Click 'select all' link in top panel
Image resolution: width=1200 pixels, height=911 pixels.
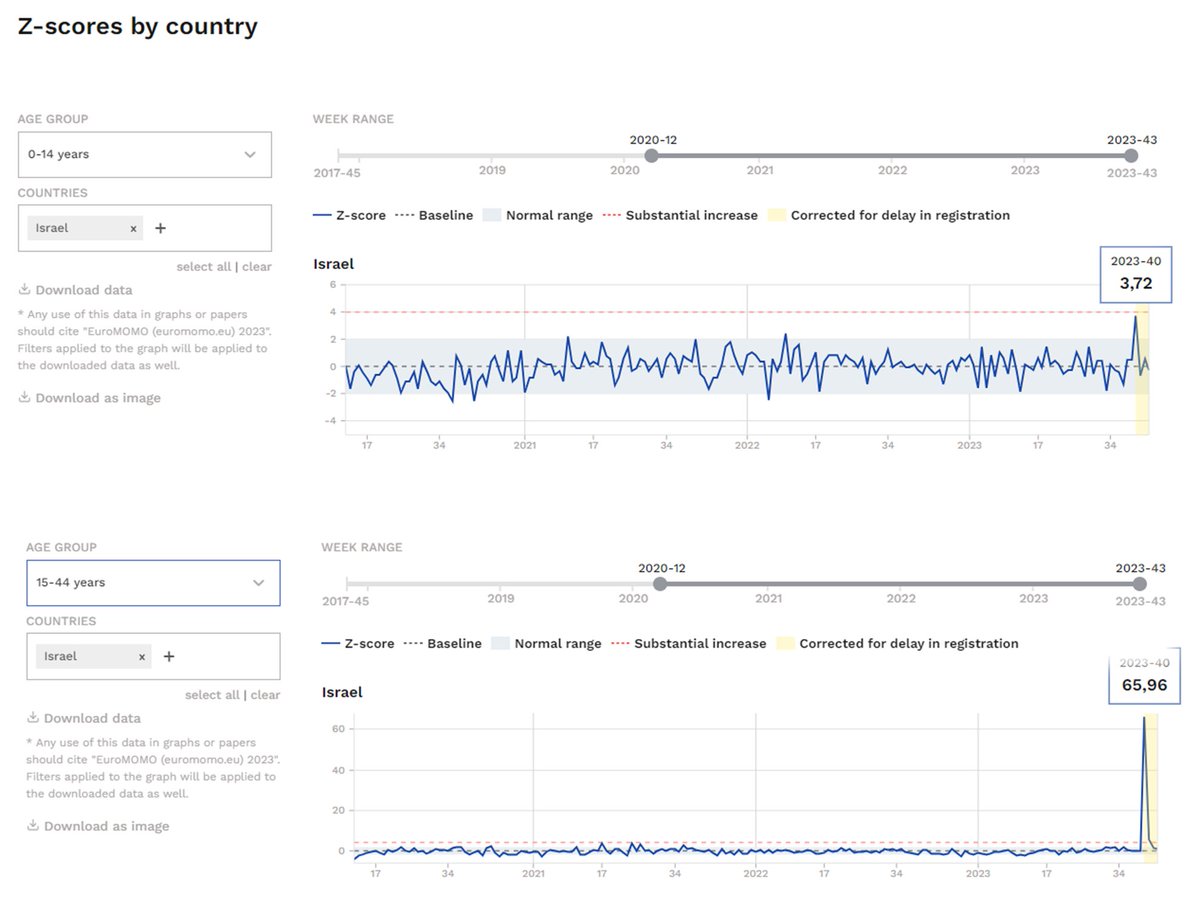(203, 267)
